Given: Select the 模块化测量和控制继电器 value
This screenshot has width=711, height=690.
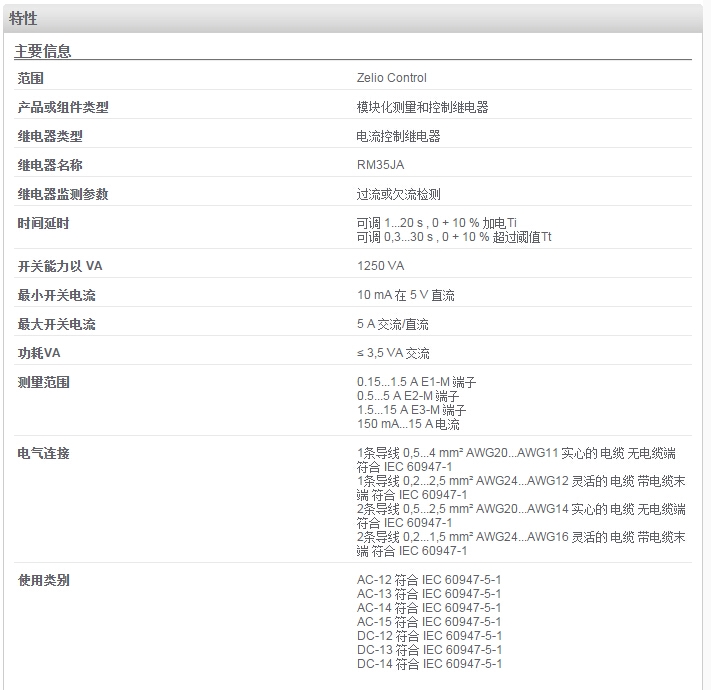Looking at the screenshot, I should point(423,107).
